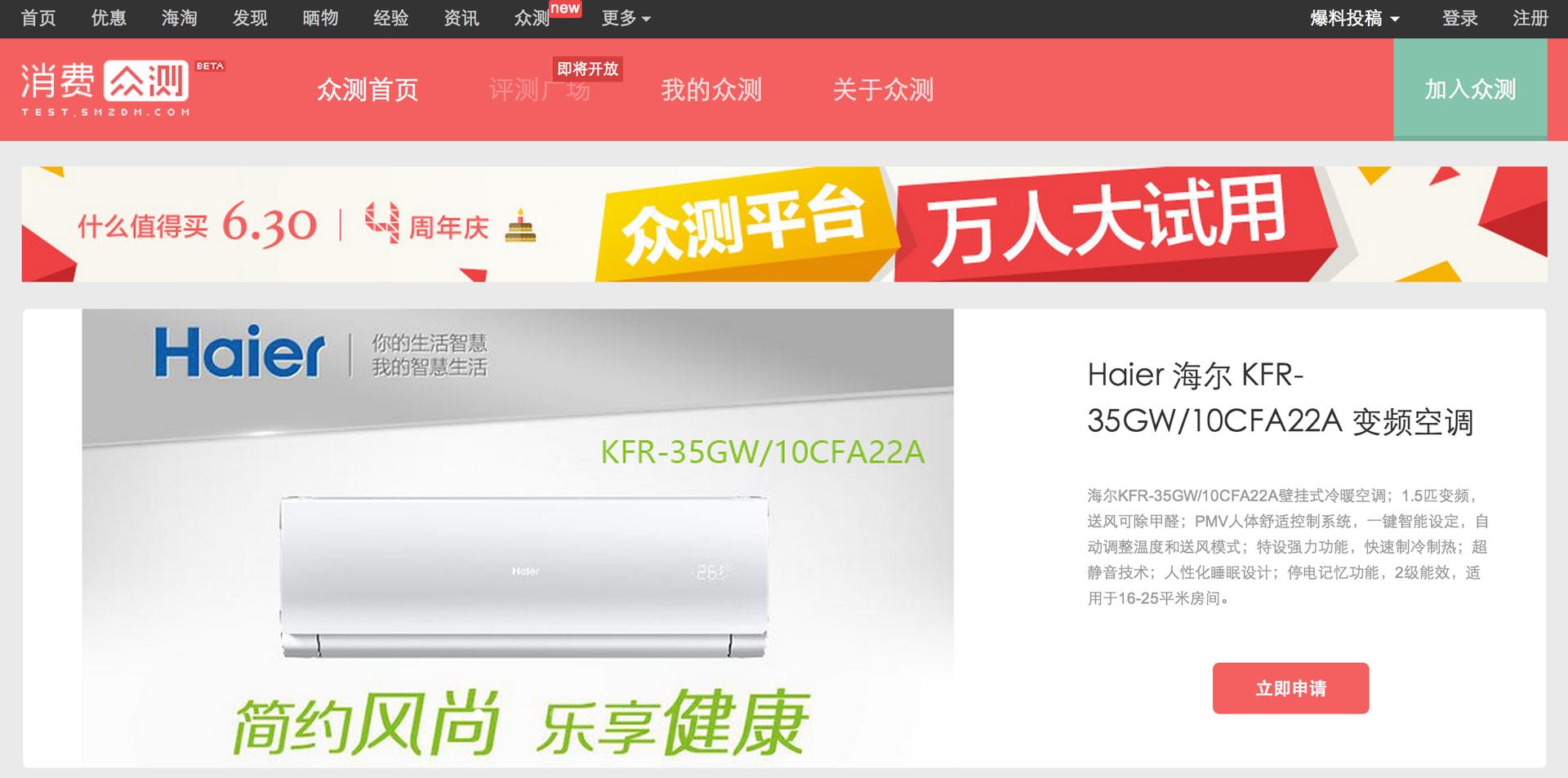Navigate to 晒物 section

coord(320,18)
